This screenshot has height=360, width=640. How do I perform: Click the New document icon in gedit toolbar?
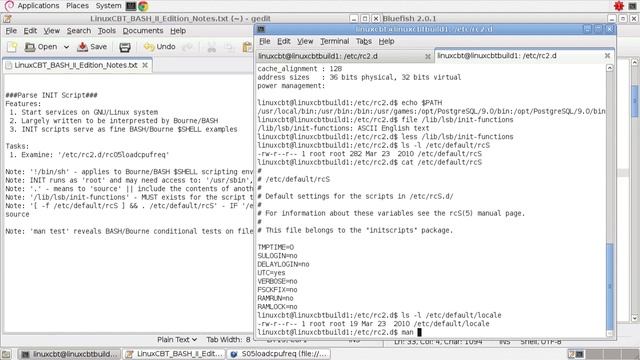coord(11,47)
